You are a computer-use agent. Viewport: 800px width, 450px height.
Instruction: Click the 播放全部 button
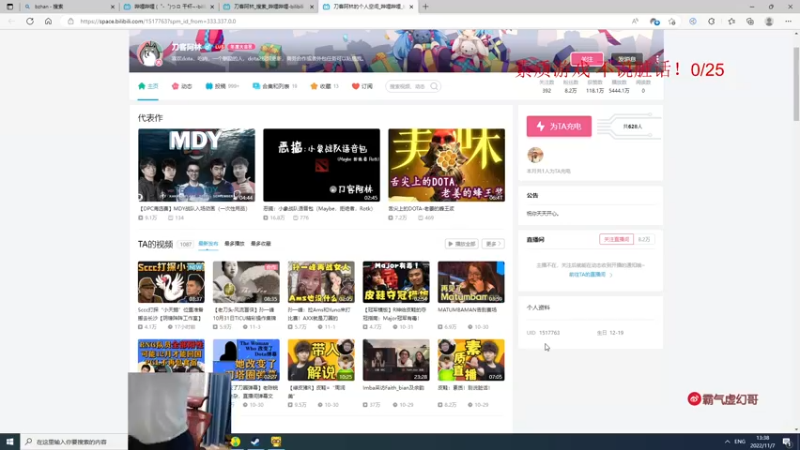pos(461,244)
